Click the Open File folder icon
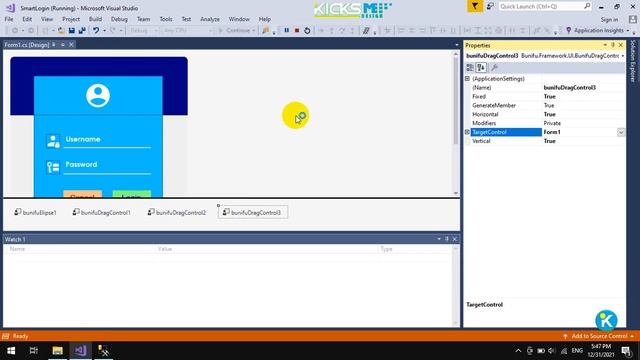Image resolution: width=640 pixels, height=360 pixels. tap(61, 31)
